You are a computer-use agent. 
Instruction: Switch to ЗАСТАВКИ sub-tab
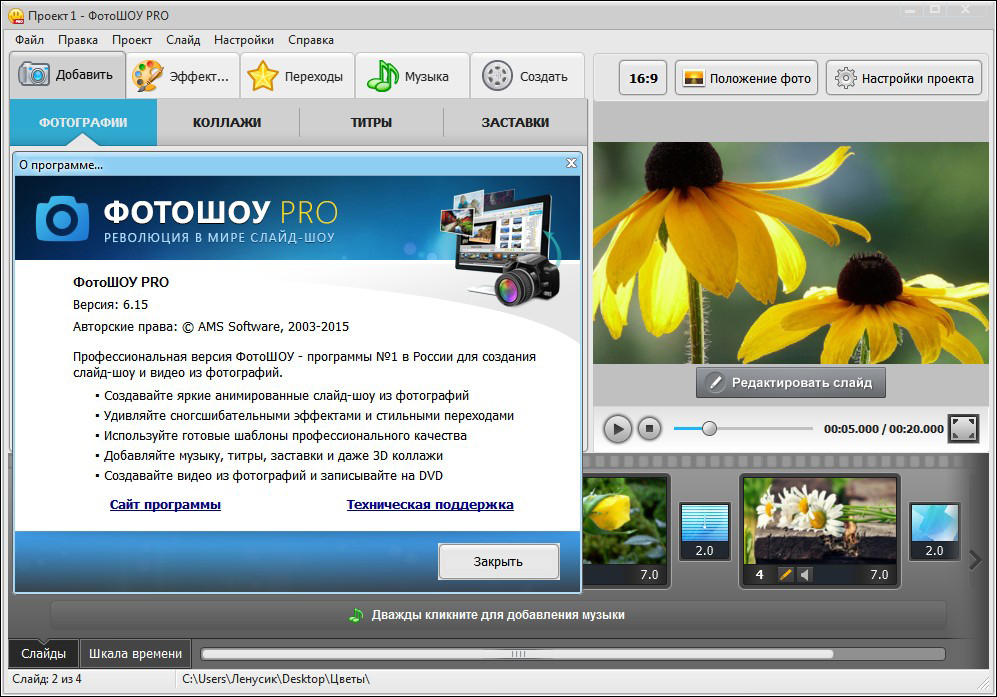(x=515, y=122)
